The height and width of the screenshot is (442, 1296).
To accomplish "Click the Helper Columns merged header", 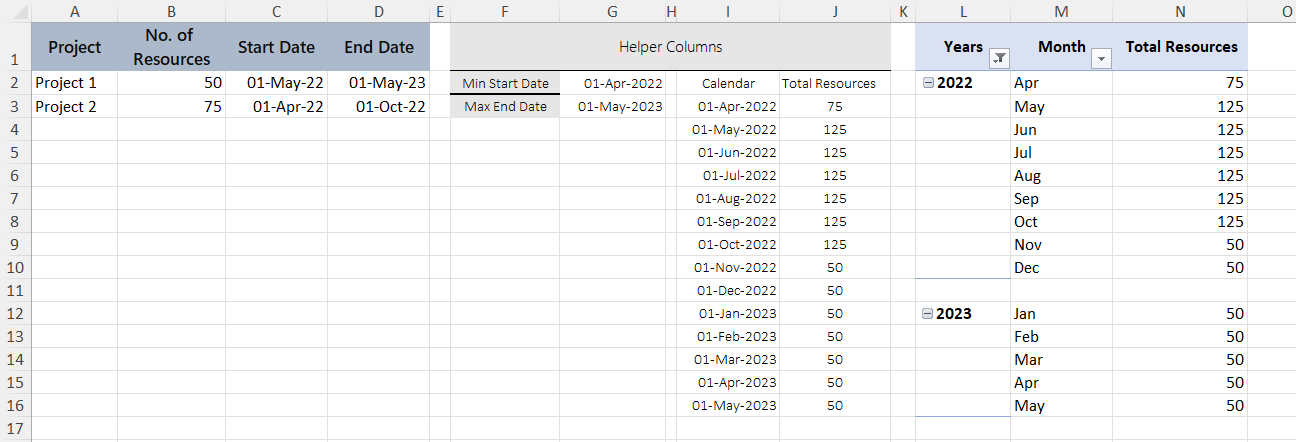I will click(x=671, y=47).
